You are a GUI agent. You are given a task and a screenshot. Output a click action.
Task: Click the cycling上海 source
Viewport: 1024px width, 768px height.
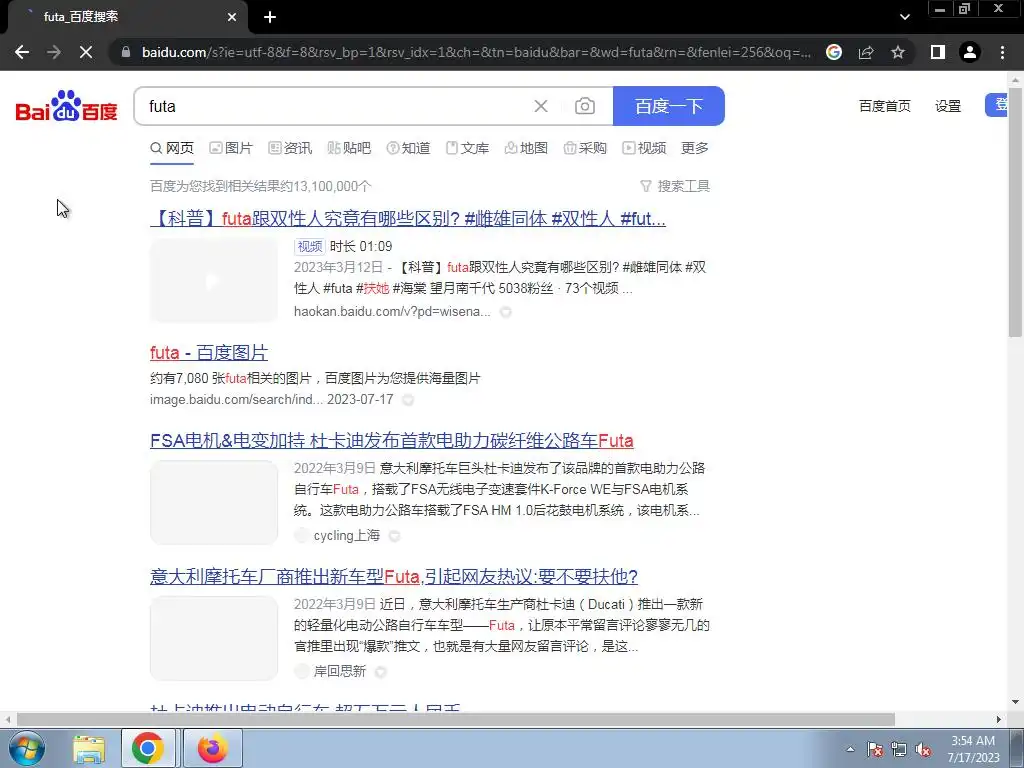click(347, 536)
